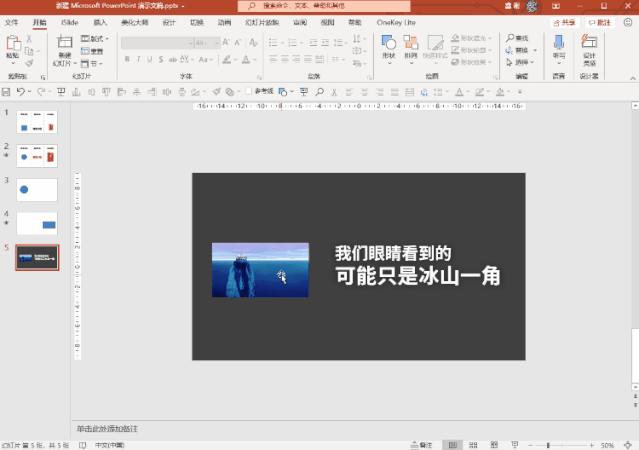
Task: Select slide 3 thumbnail with blue circle
Action: click(x=37, y=189)
